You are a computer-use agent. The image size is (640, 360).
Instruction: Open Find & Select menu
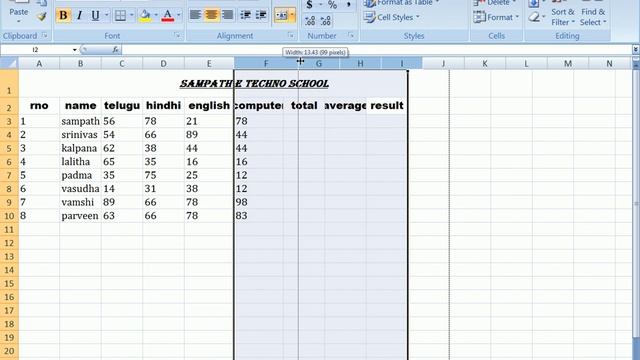(x=593, y=17)
